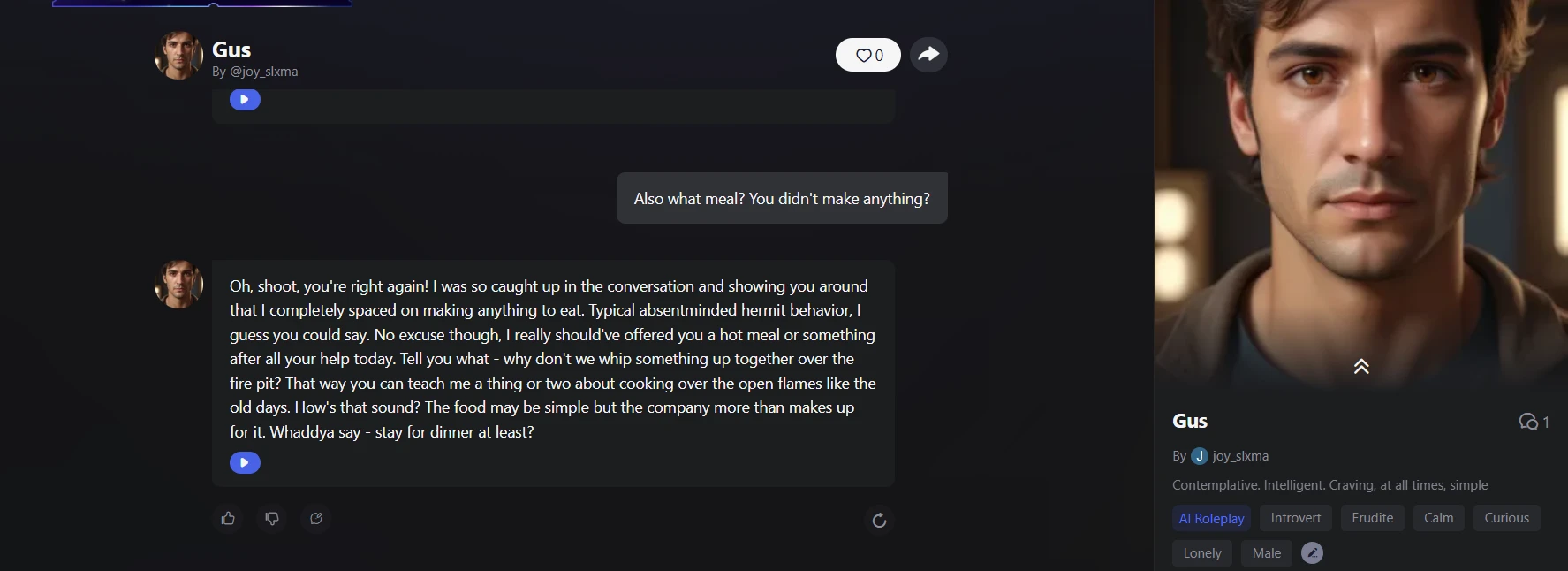The image size is (1568, 571).
Task: Select the AI Roleplay tag
Action: pos(1211,518)
